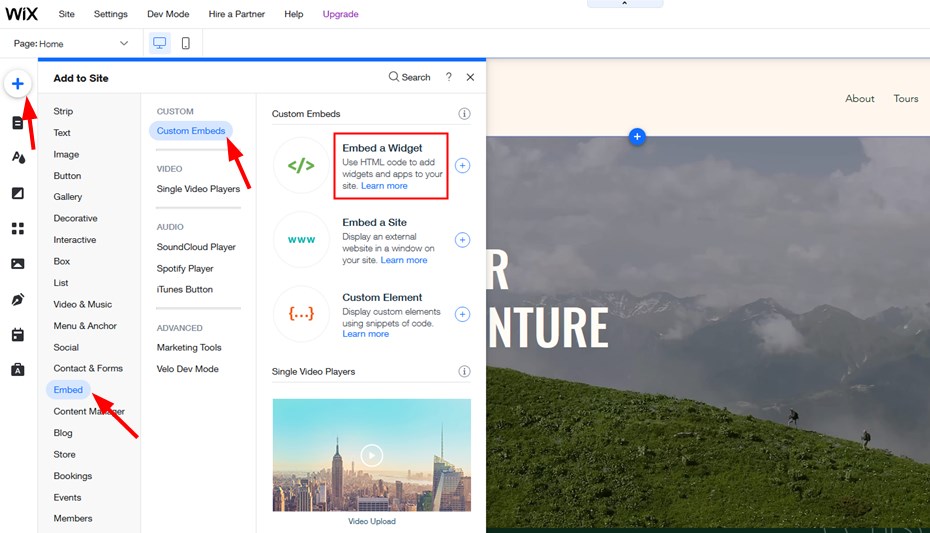
Task: Select Menu & Anchor category
Action: [85, 325]
